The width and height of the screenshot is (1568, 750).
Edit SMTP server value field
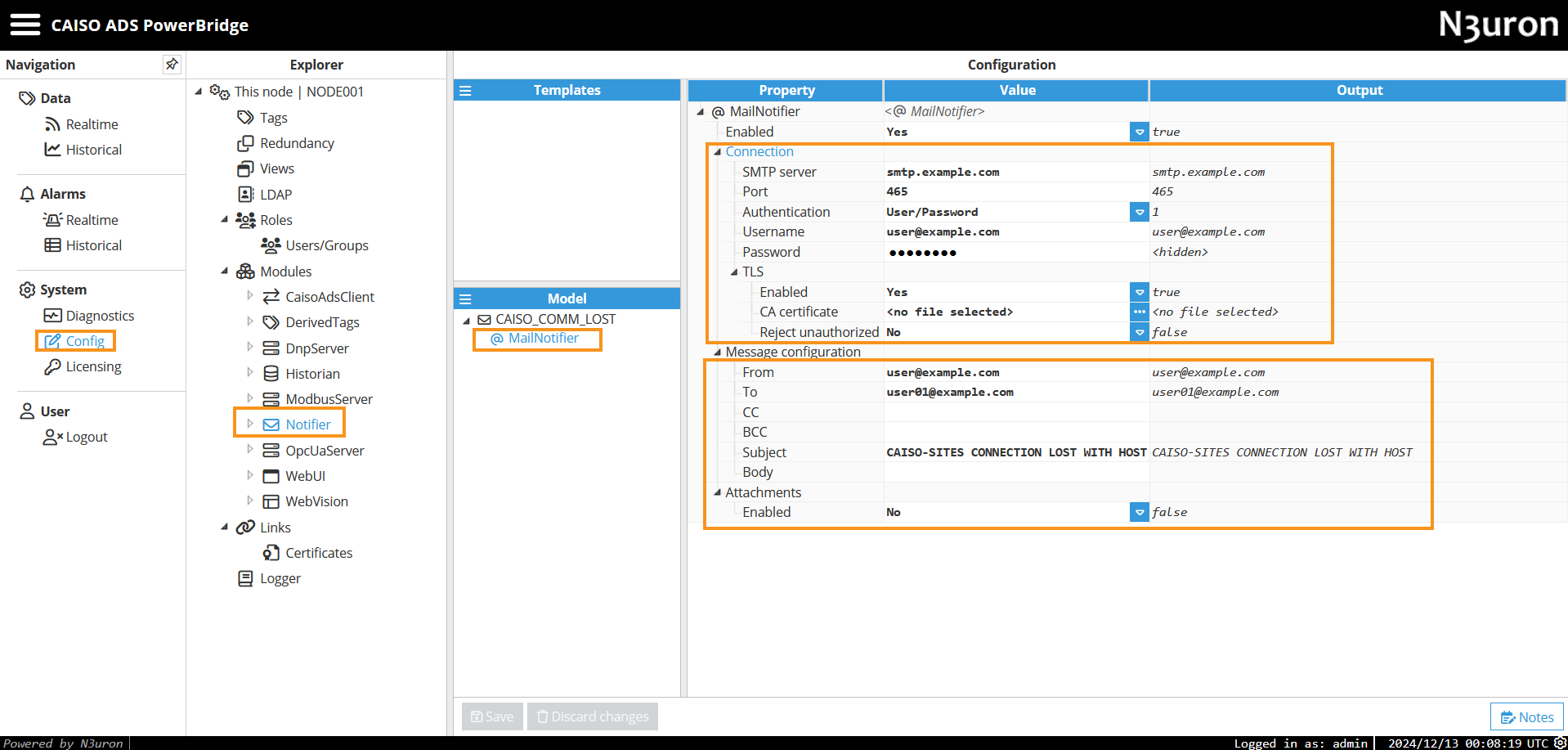tap(1016, 172)
